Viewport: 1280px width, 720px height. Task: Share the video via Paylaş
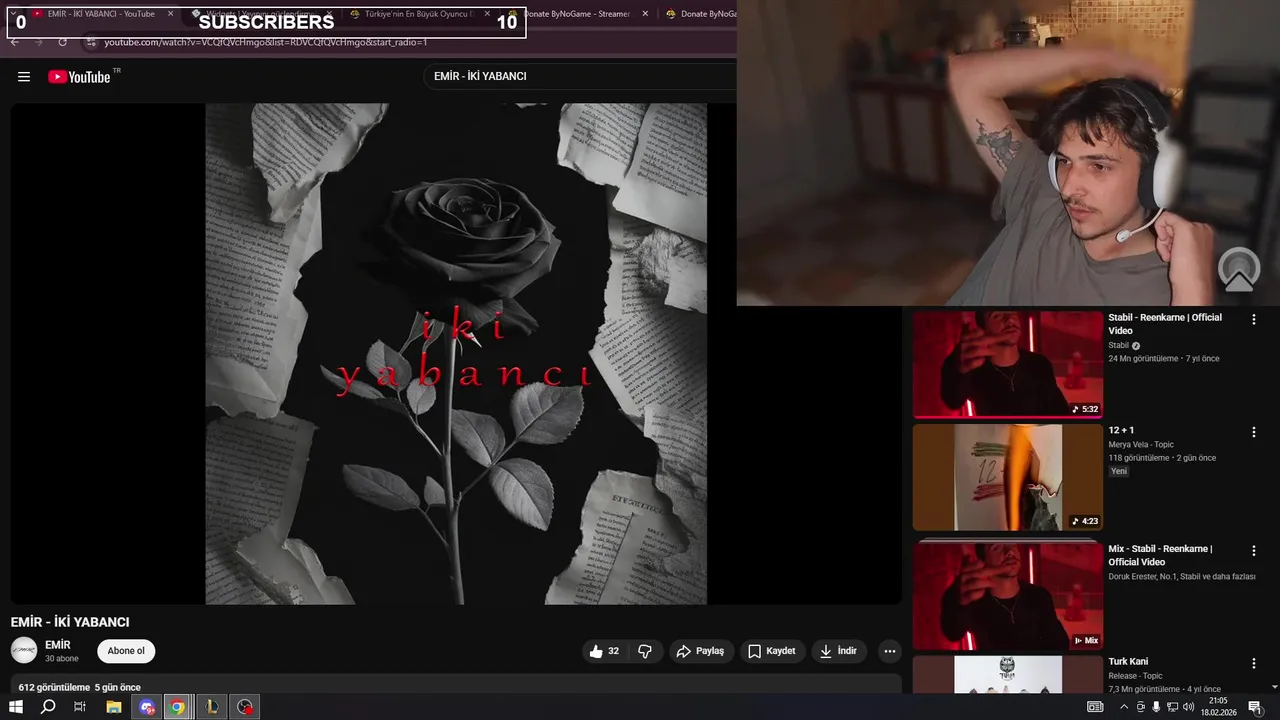click(x=702, y=651)
